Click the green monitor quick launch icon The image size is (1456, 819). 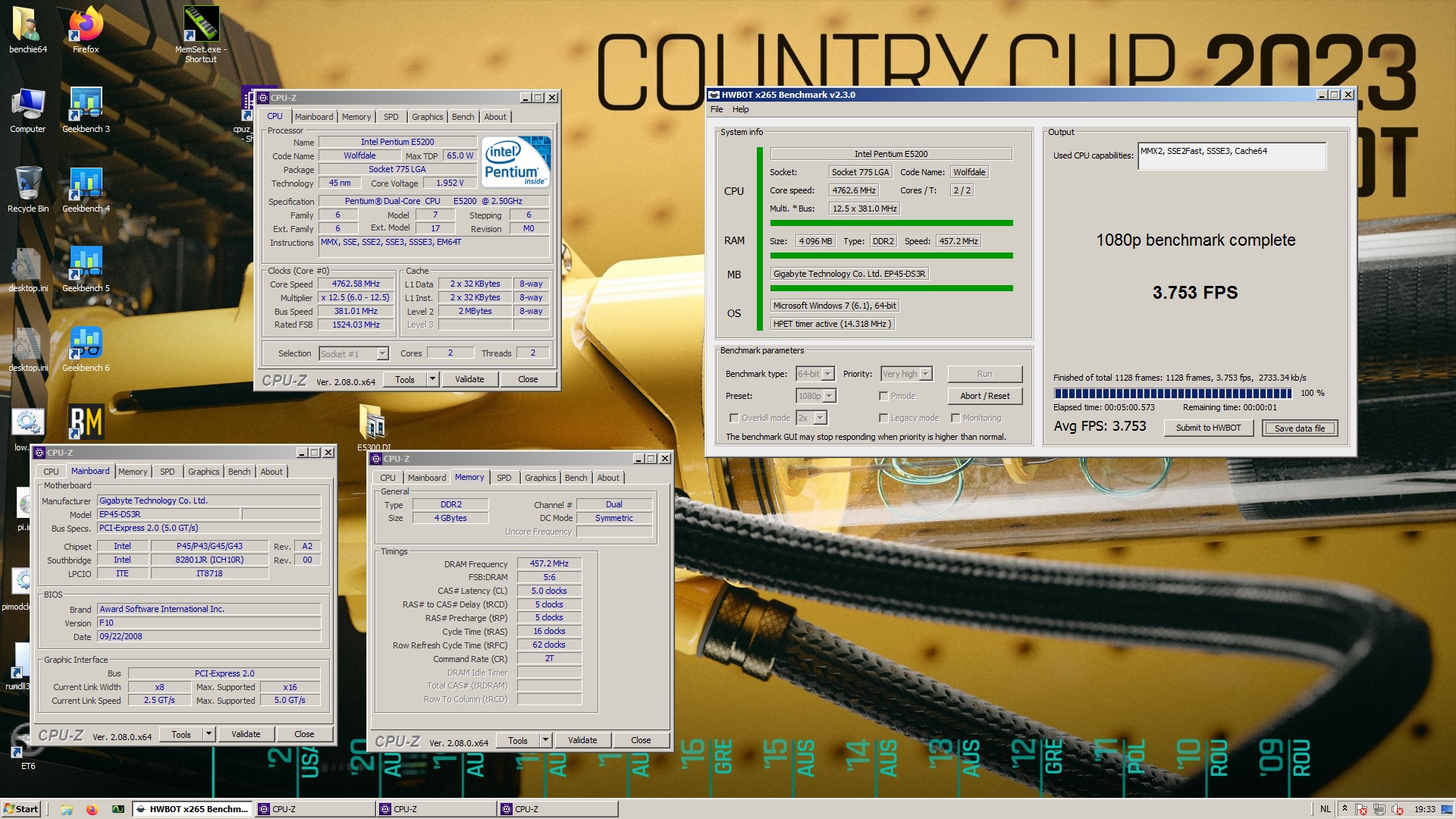[118, 809]
